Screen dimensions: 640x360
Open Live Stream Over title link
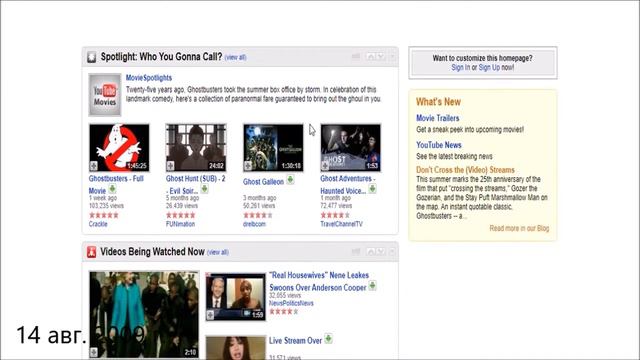coord(295,340)
